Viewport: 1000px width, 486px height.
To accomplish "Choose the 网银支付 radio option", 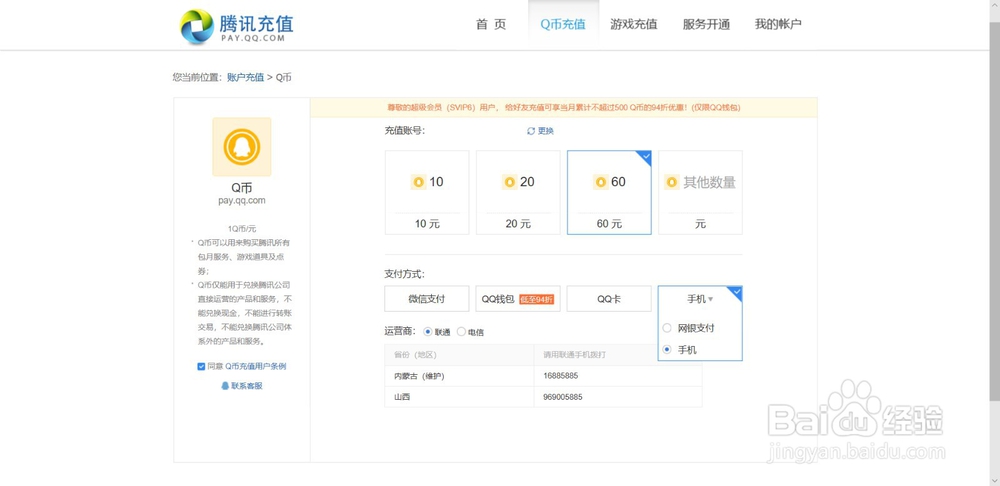I will tap(667, 328).
